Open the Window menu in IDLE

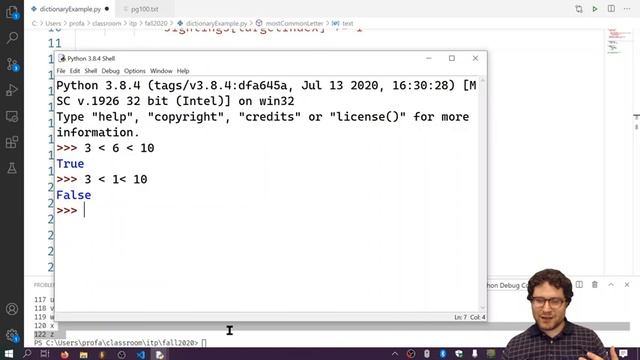coord(161,71)
